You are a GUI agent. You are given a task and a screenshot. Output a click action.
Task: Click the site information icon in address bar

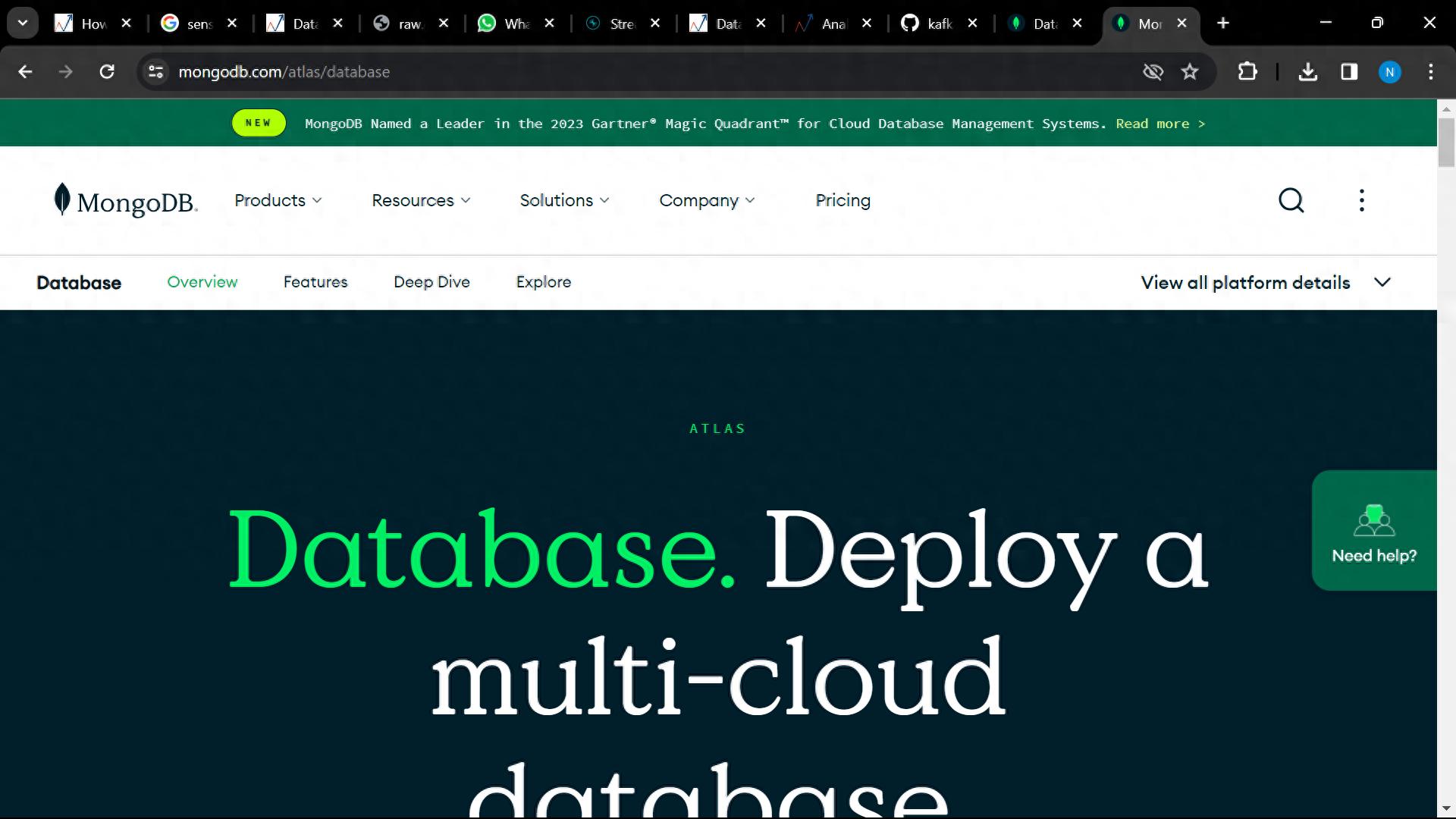point(155,72)
